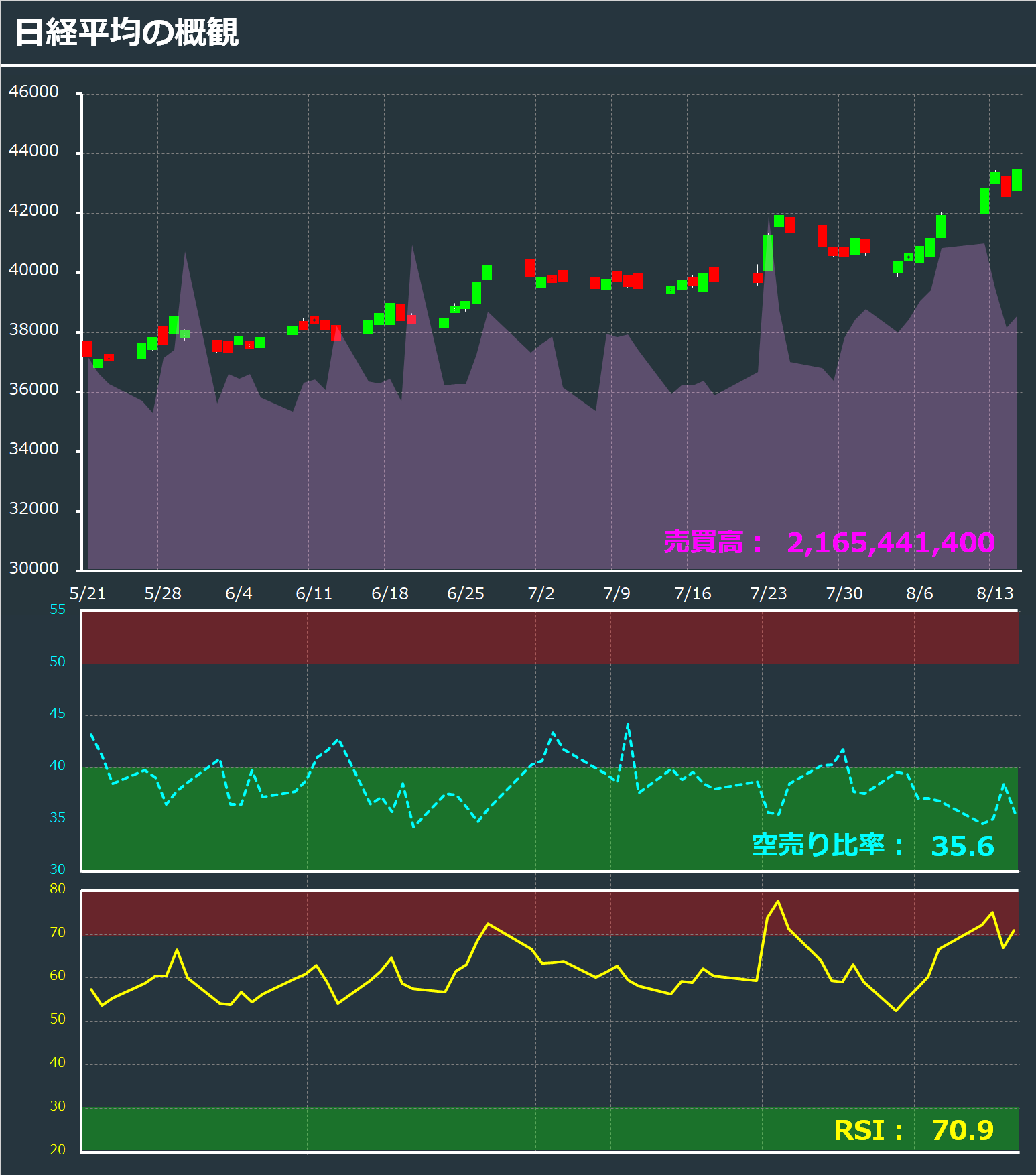This screenshot has width=1036, height=1175.
Task: Click the 40000 price axis label
Action: 34,270
